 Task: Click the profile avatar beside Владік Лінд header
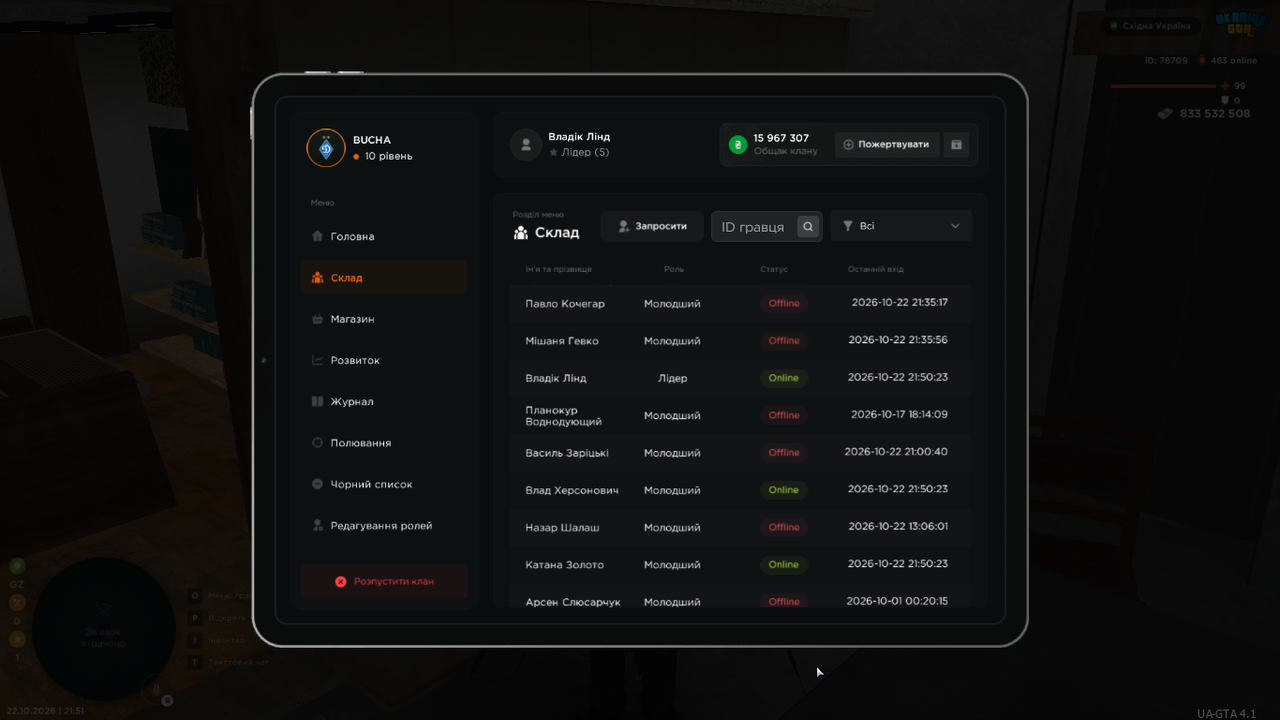(x=526, y=144)
